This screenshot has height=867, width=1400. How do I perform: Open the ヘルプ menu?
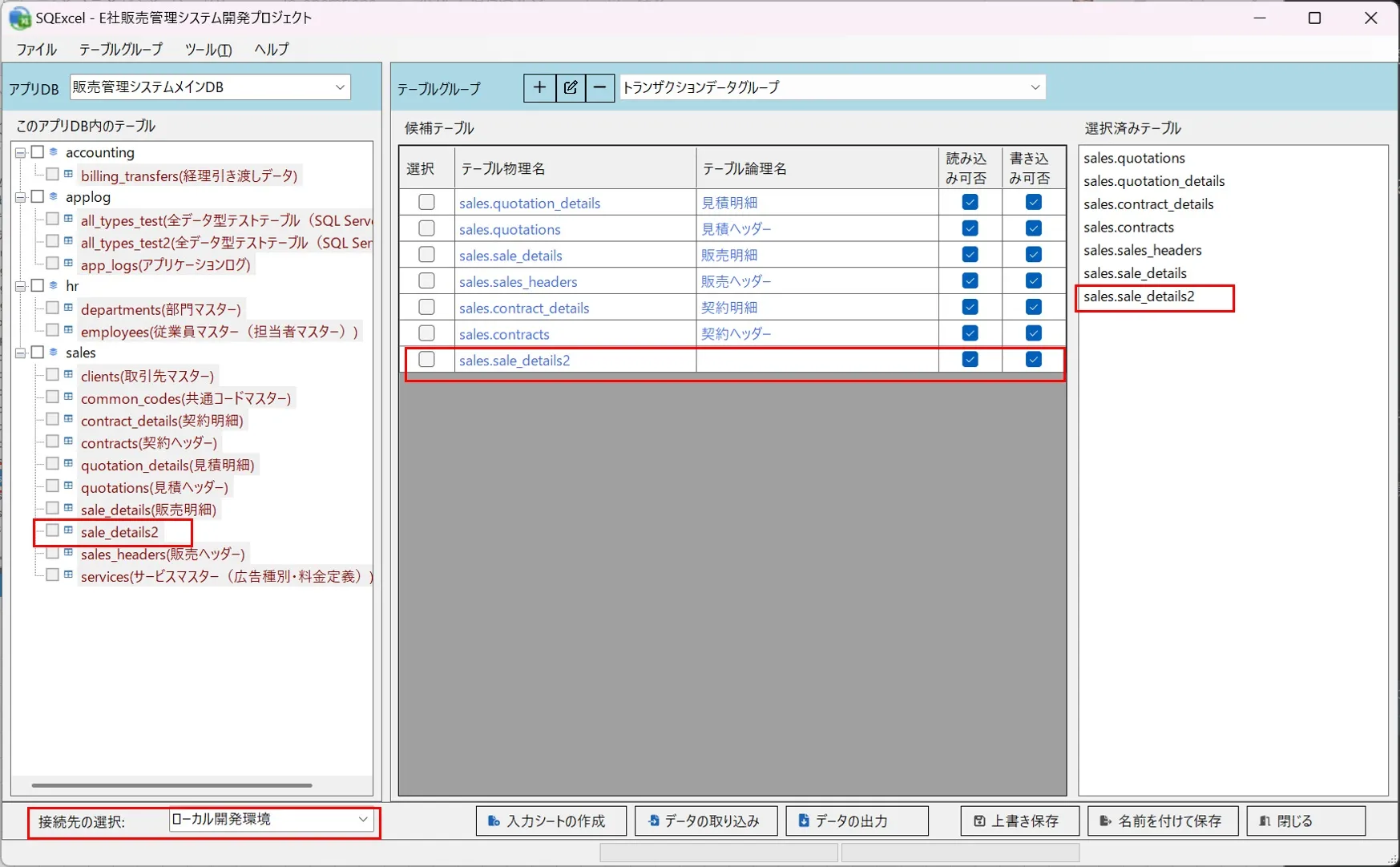click(271, 49)
